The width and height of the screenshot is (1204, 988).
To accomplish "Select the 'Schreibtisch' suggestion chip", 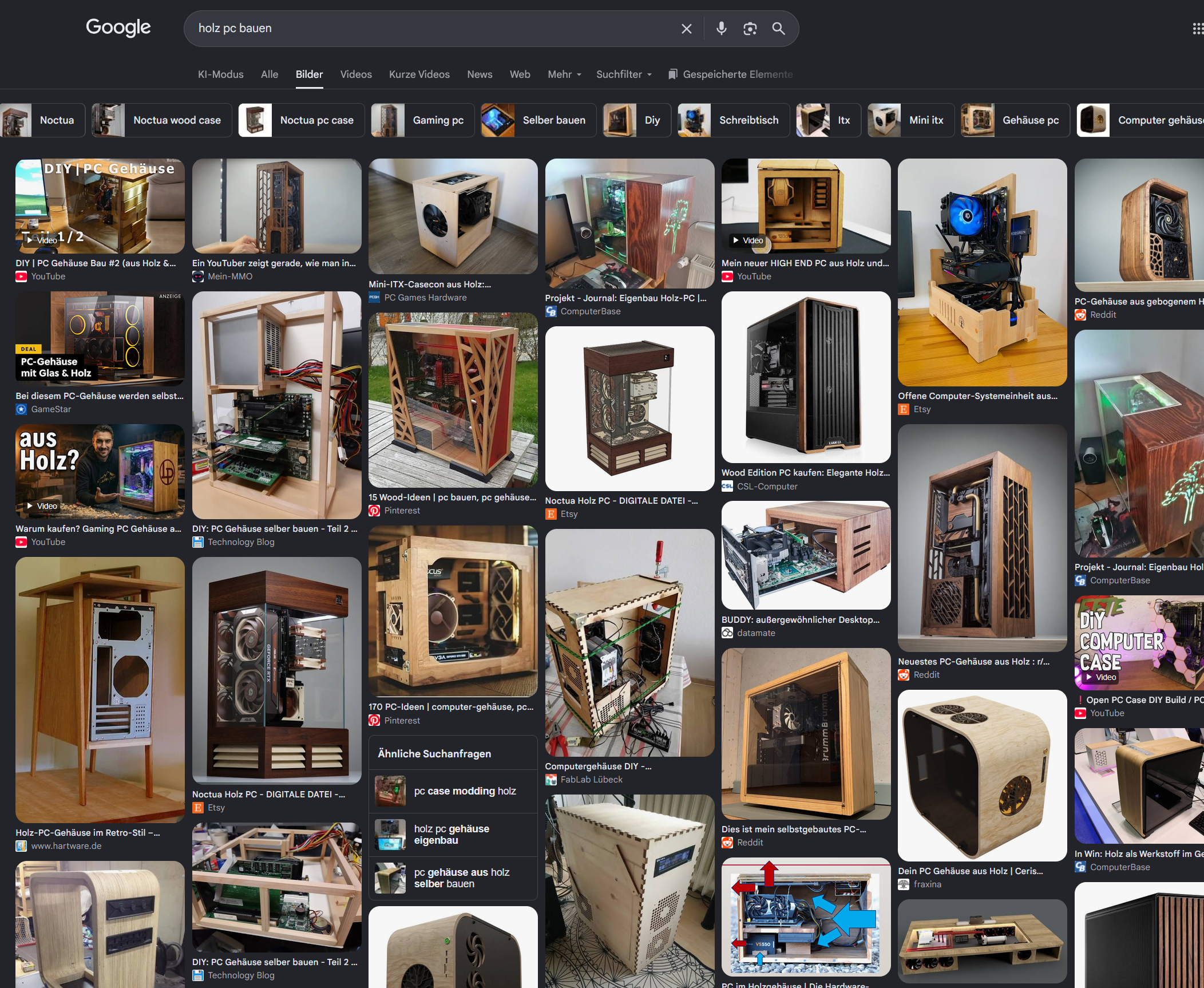I will click(734, 120).
